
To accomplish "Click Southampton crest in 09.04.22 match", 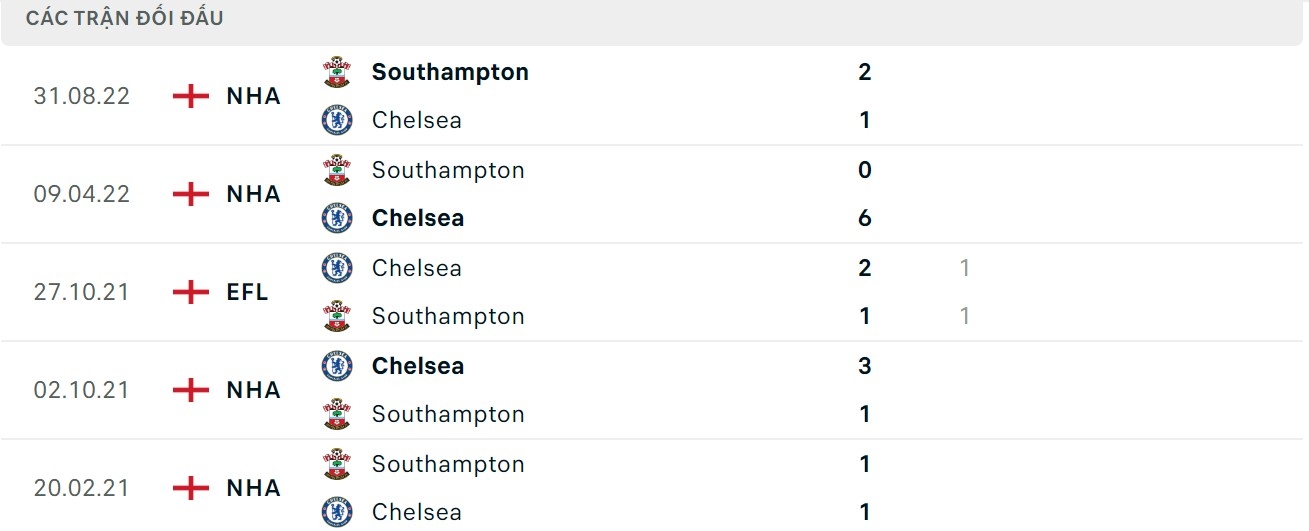I will pyautogui.click(x=337, y=170).
